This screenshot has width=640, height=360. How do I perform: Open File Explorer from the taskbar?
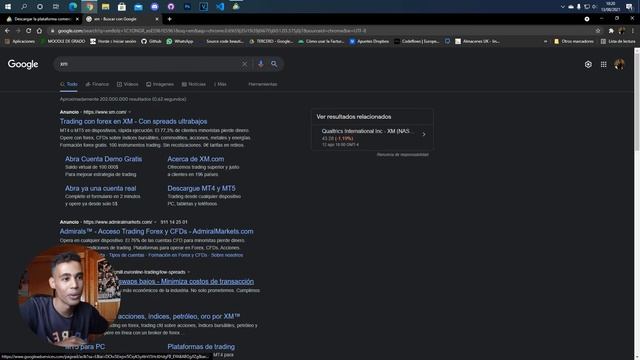coord(105,7)
